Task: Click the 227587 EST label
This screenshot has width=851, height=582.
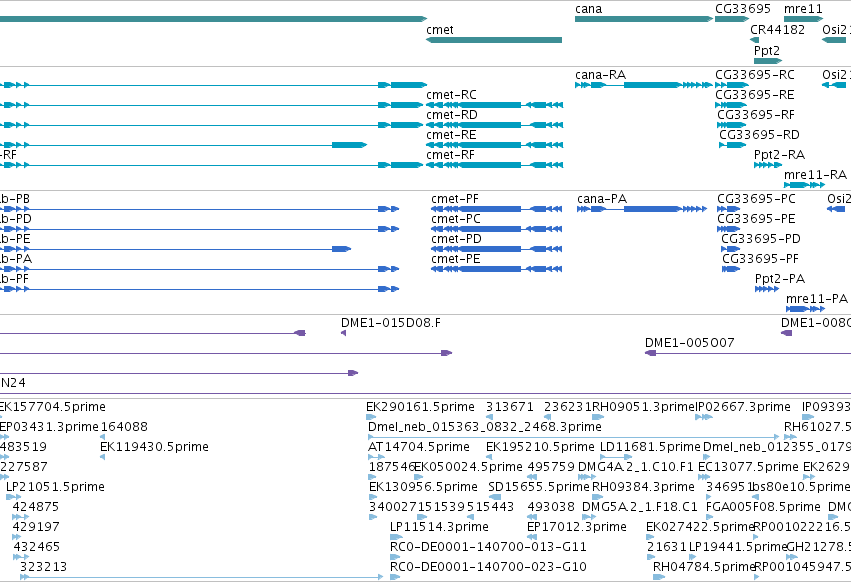Action: 24,467
